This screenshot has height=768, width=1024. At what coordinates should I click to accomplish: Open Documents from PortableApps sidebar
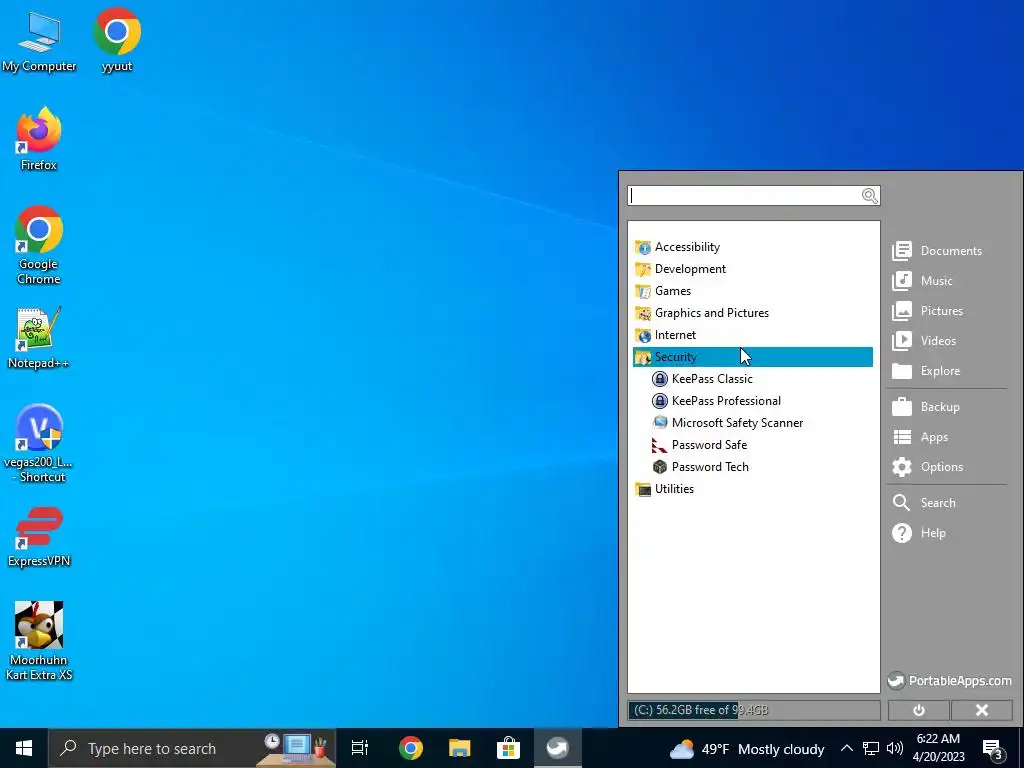coord(937,251)
